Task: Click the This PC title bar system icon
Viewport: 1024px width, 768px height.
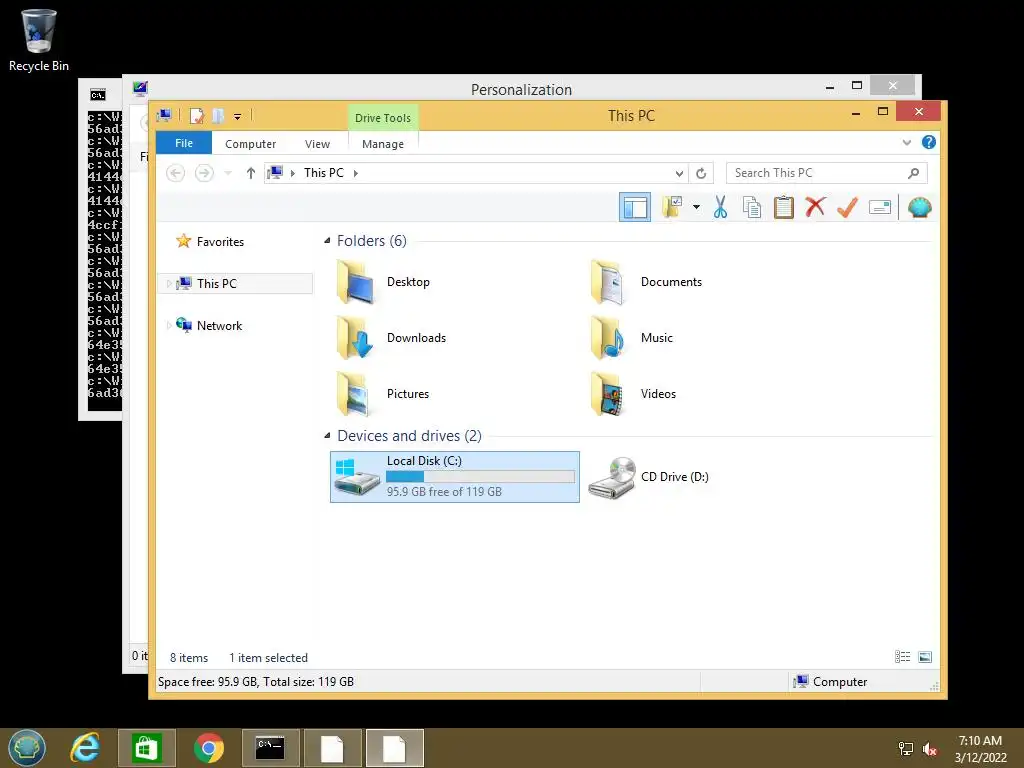Action: click(164, 116)
